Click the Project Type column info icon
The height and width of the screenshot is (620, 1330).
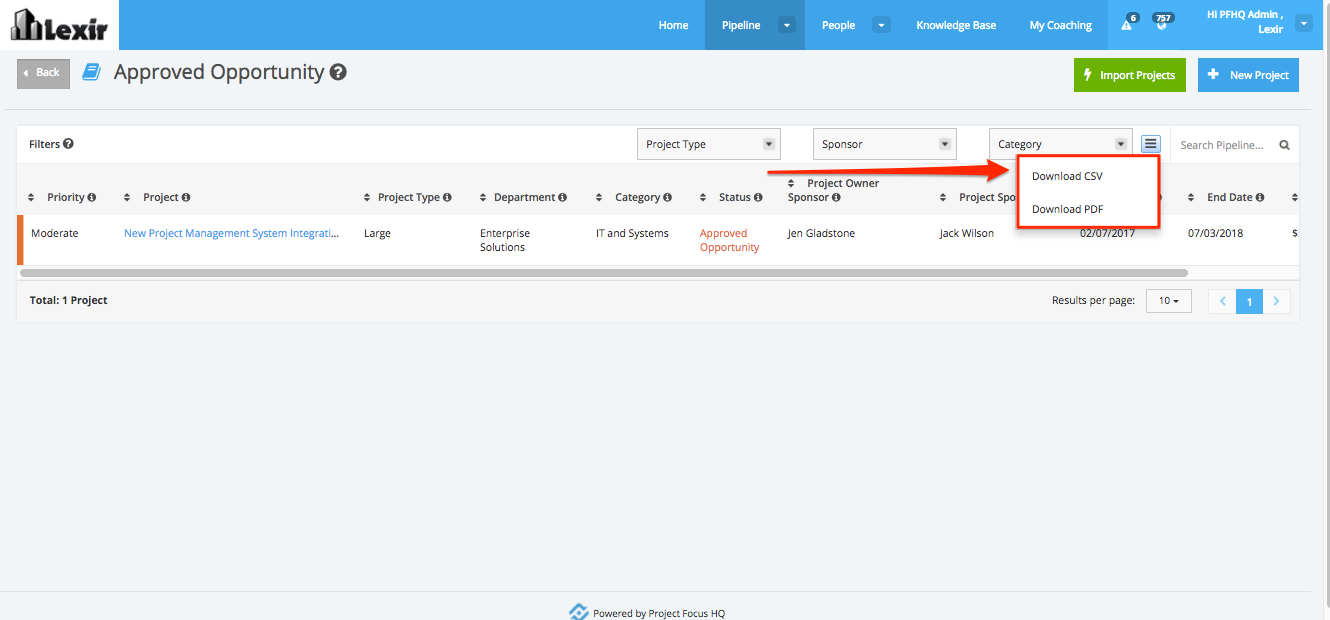[x=447, y=197]
